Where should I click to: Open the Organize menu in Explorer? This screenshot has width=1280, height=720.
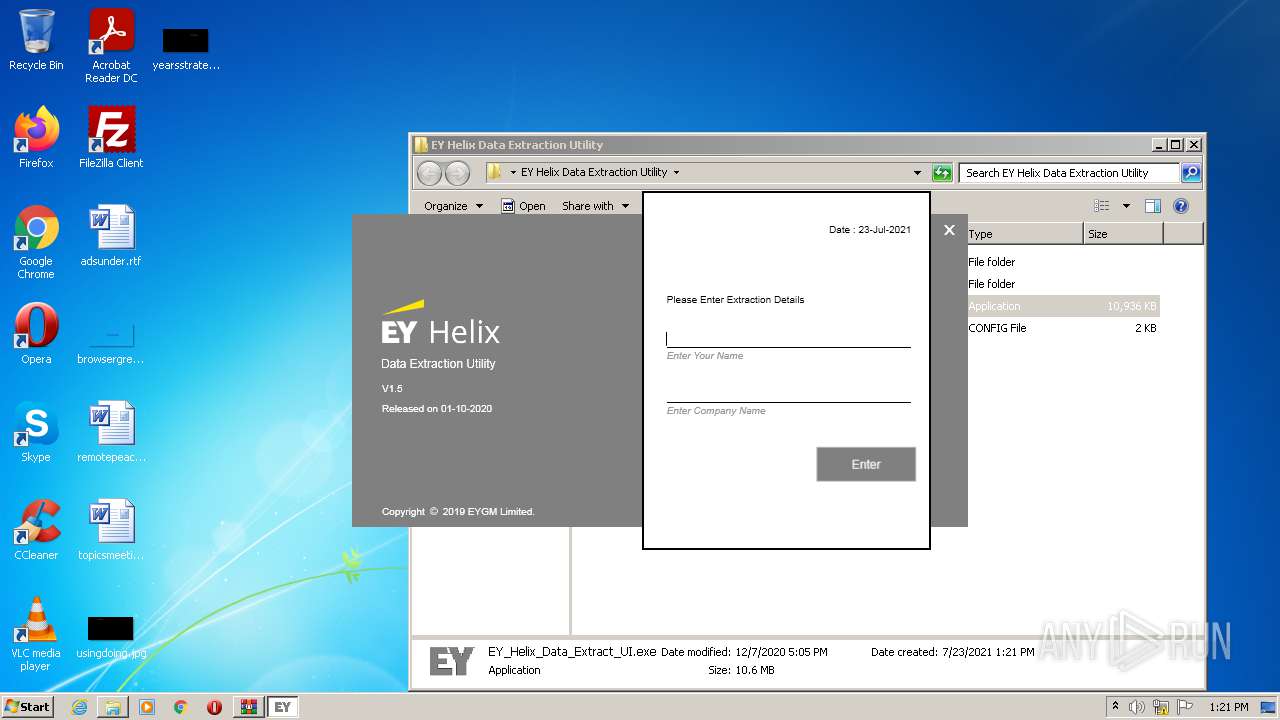coord(453,206)
